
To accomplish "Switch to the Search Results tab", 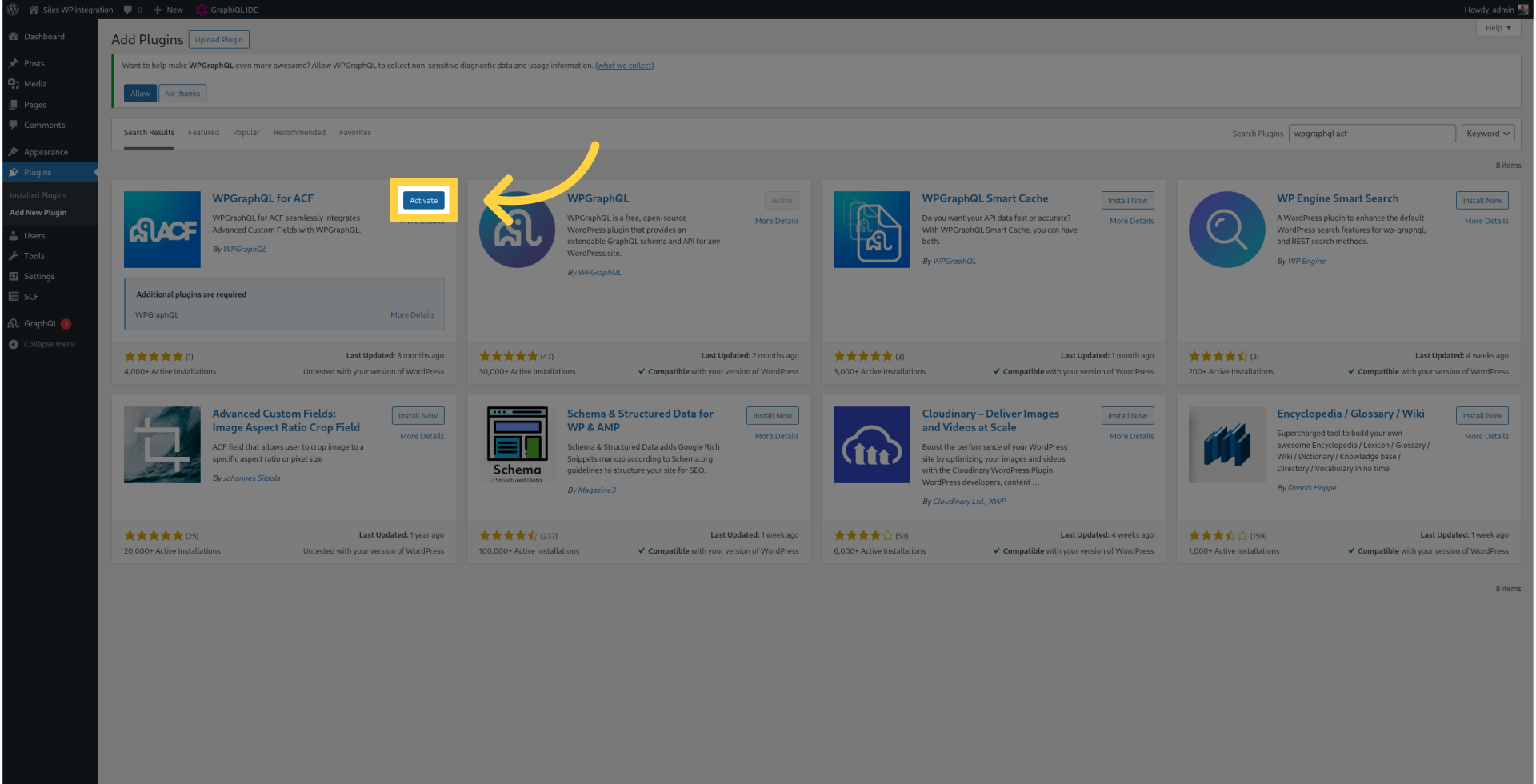I will (149, 133).
